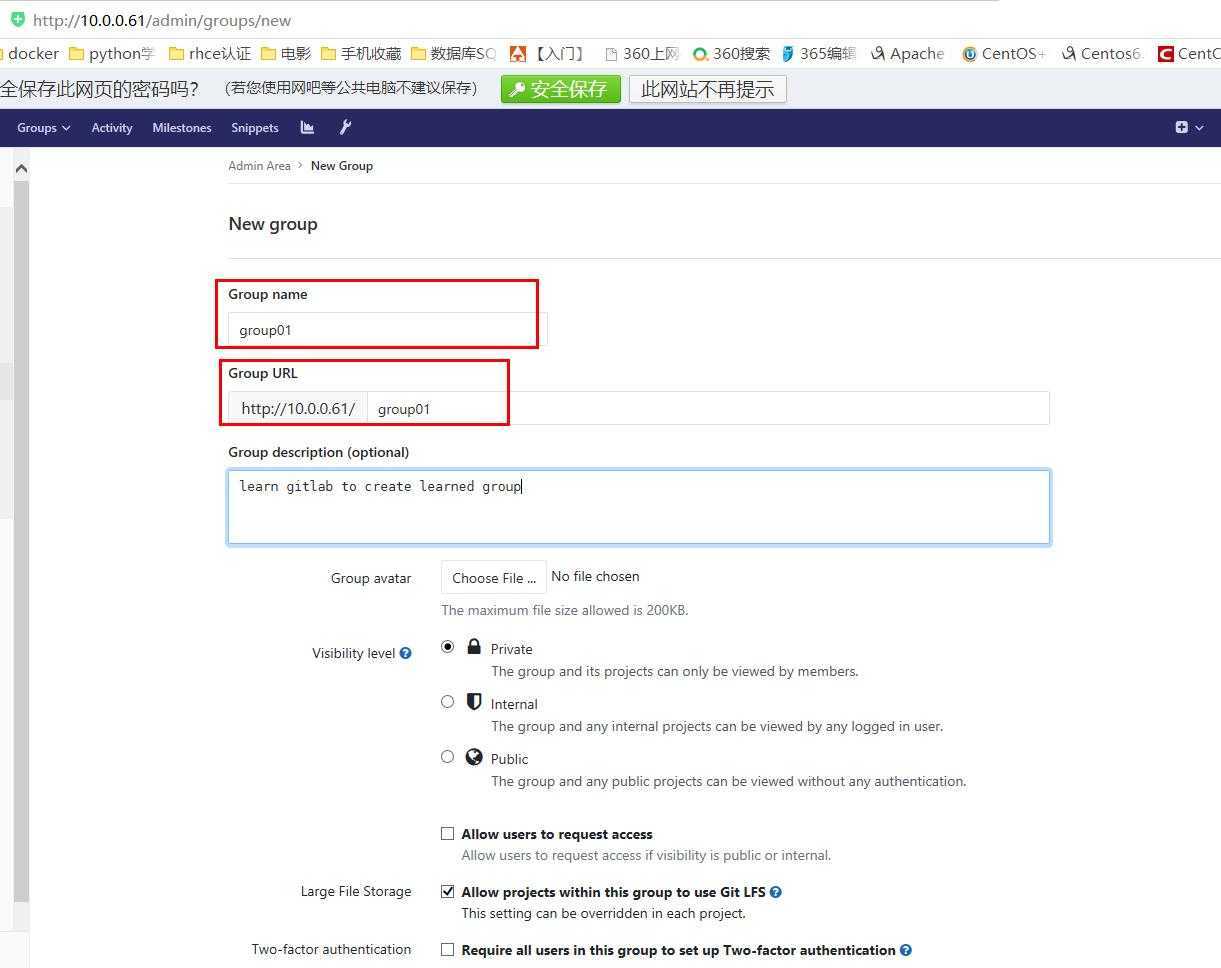Open the Apache bookmark

(907, 54)
